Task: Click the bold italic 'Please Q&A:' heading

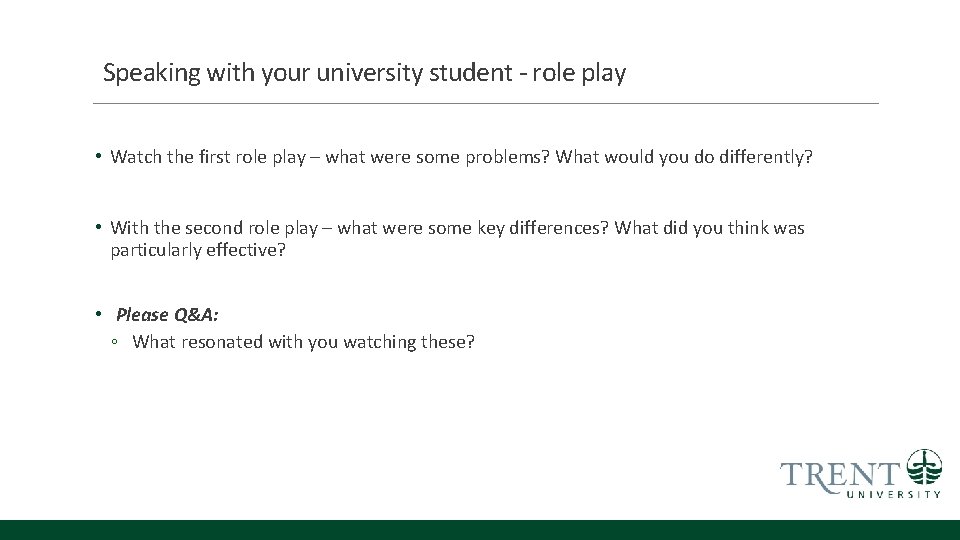Action: point(167,315)
